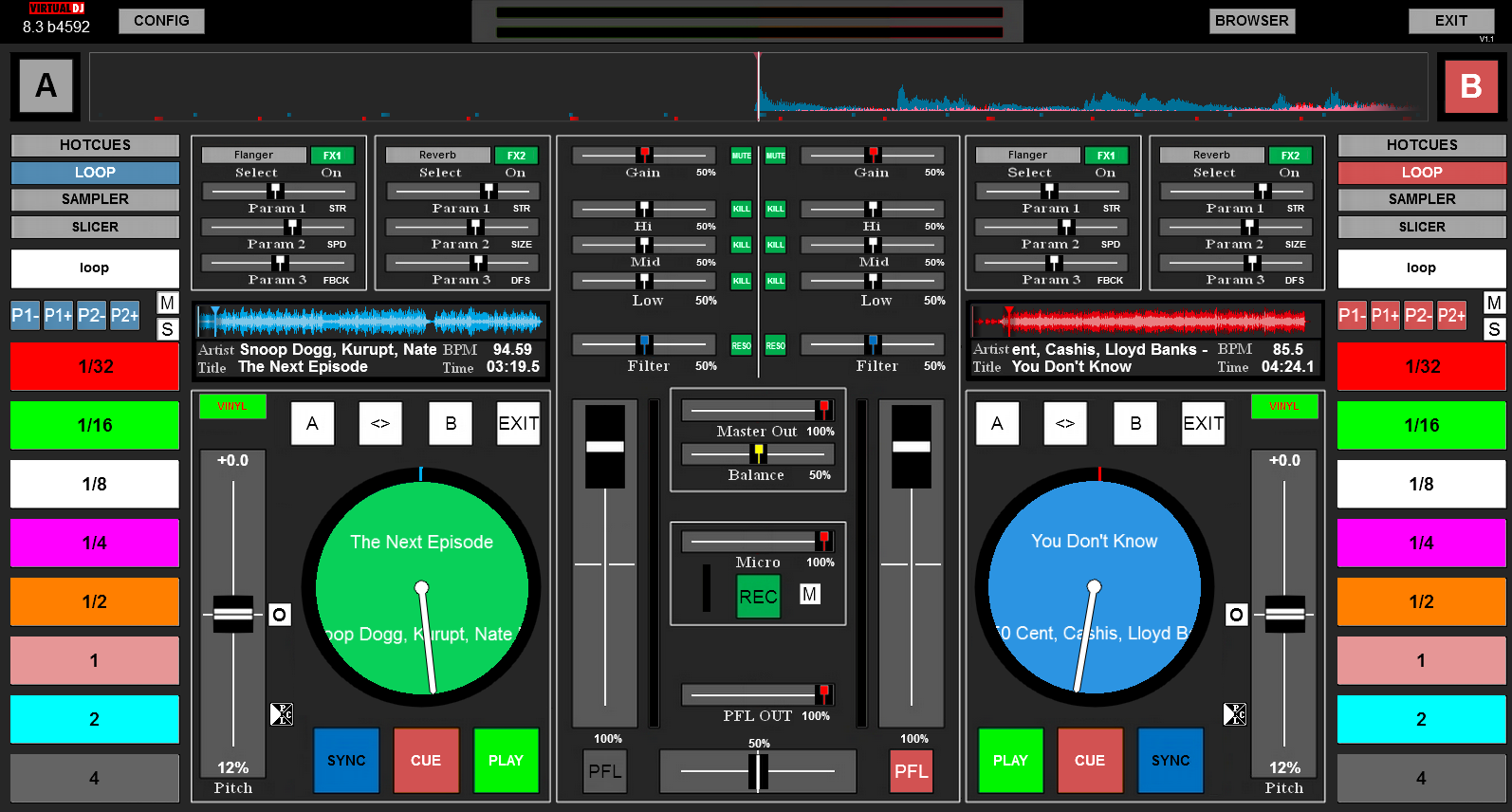Switch left pads to HOTCUES tab

pos(95,145)
